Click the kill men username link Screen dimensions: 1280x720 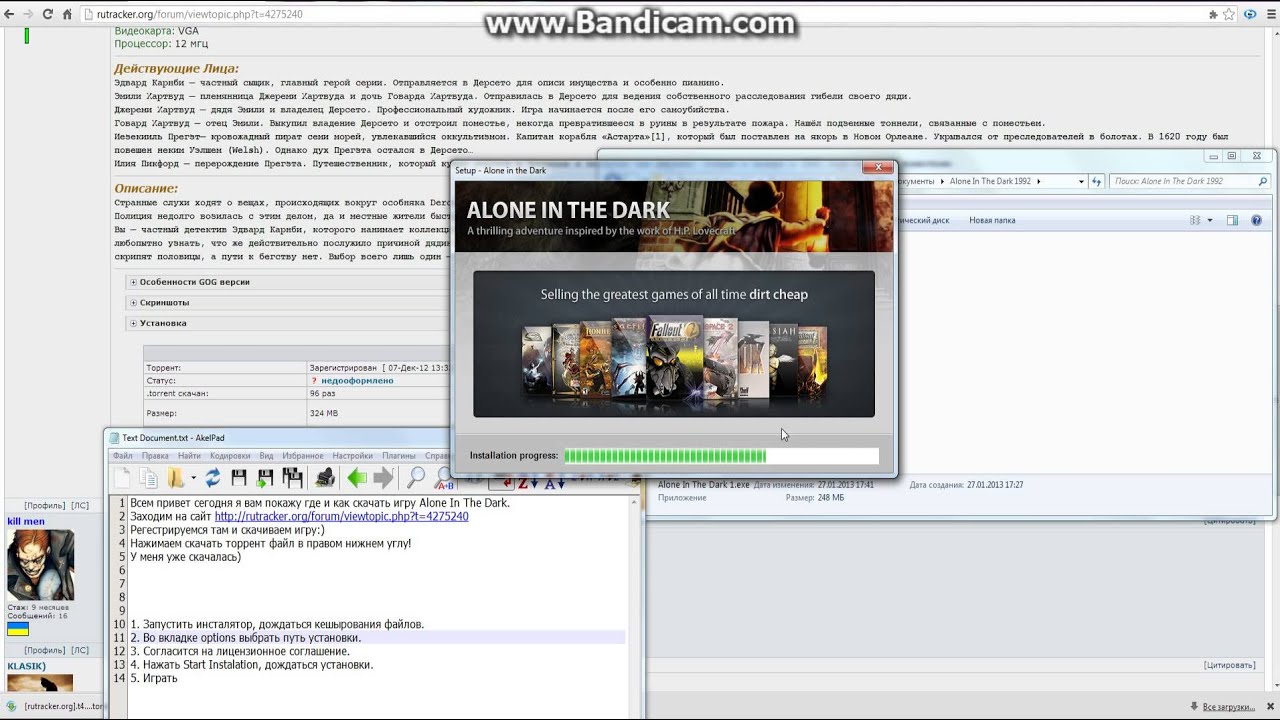click(26, 521)
